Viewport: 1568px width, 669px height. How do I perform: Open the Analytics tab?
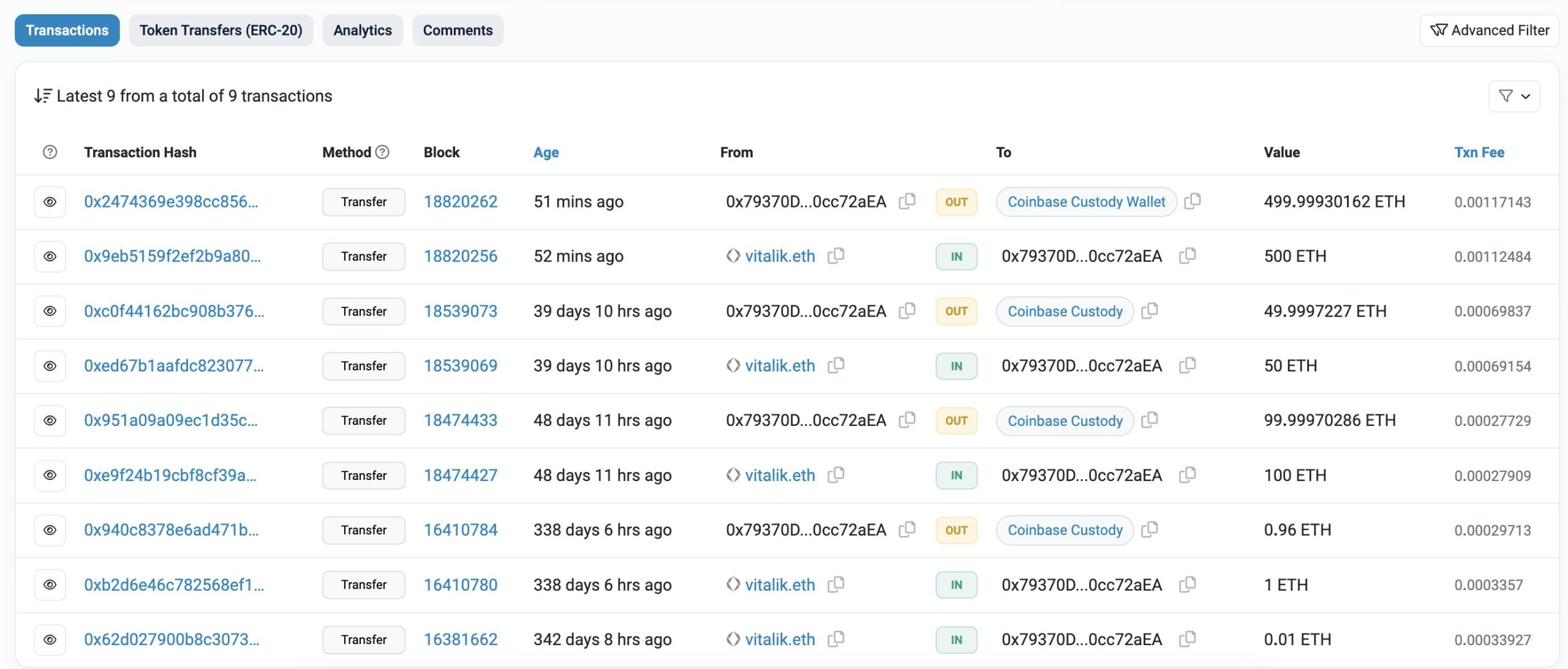pyautogui.click(x=362, y=30)
